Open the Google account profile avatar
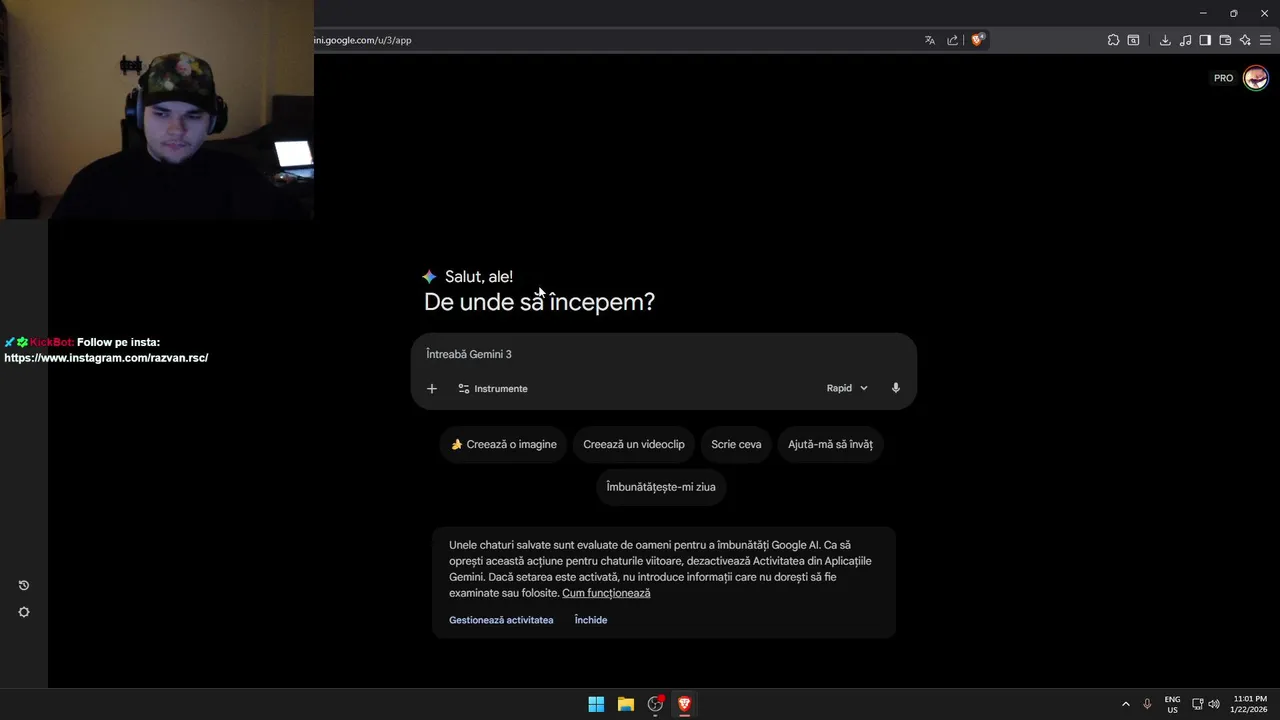The height and width of the screenshot is (720, 1280). [1256, 78]
